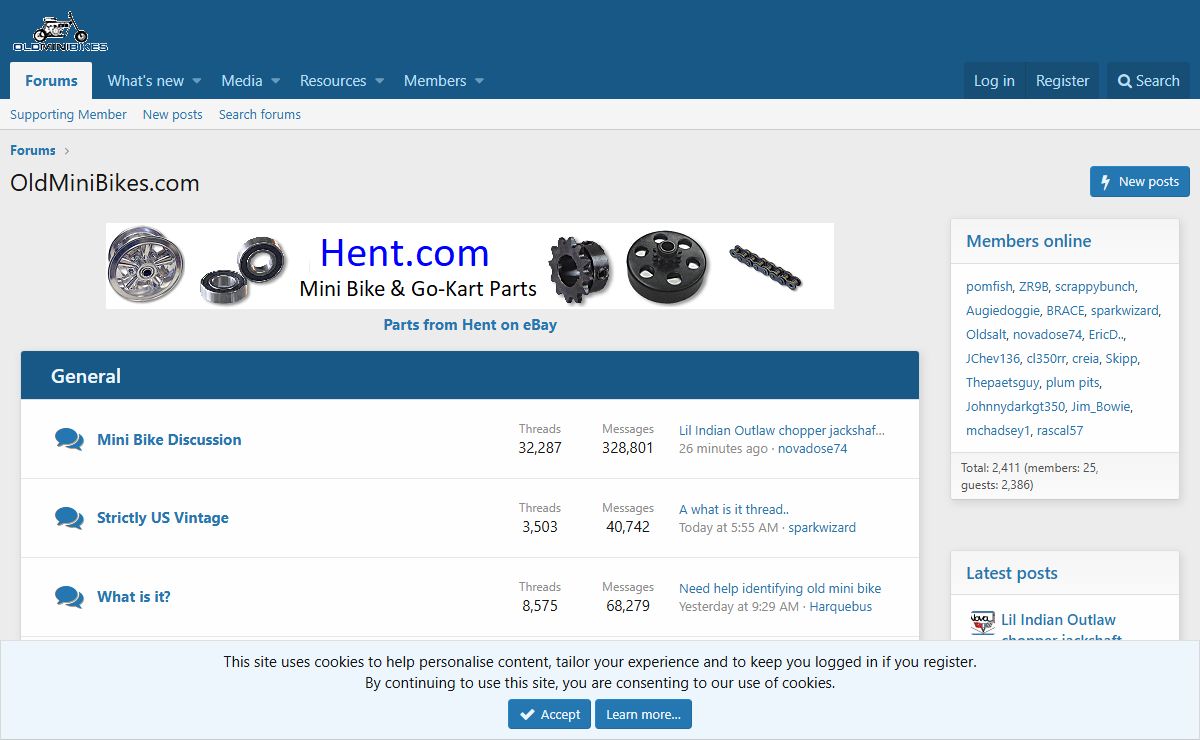Go to Supporting Member page
This screenshot has height=740, width=1200.
coord(68,114)
